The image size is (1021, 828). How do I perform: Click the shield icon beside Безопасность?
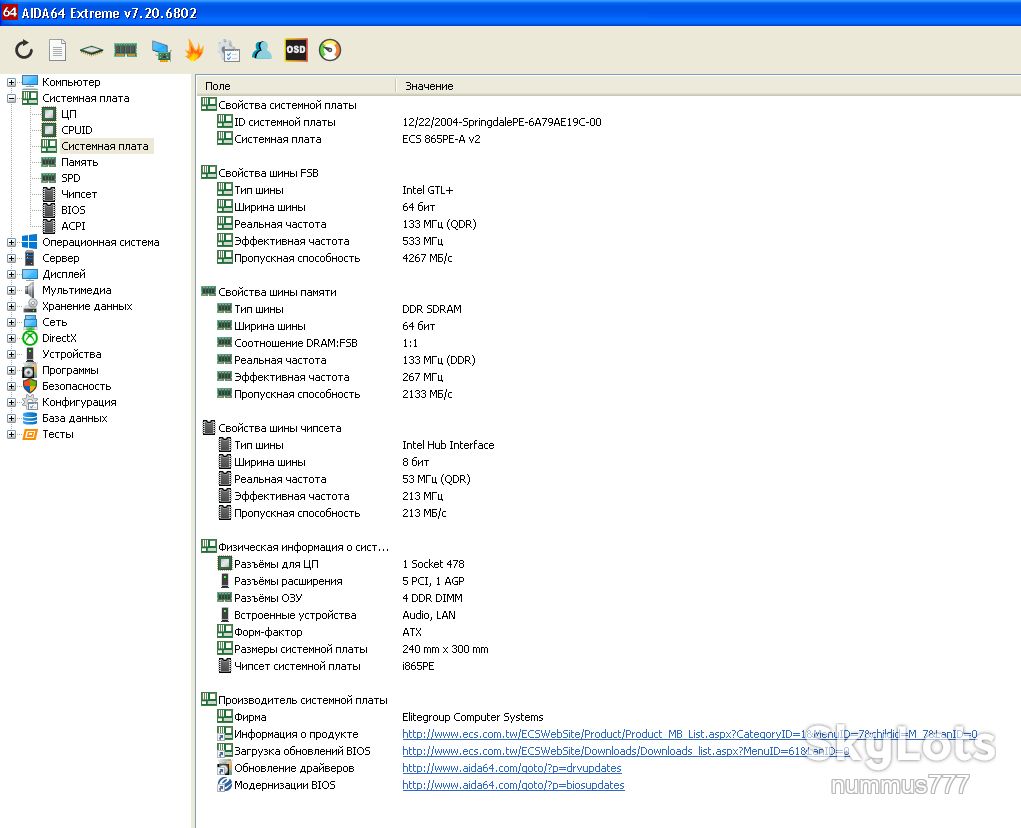pos(30,386)
